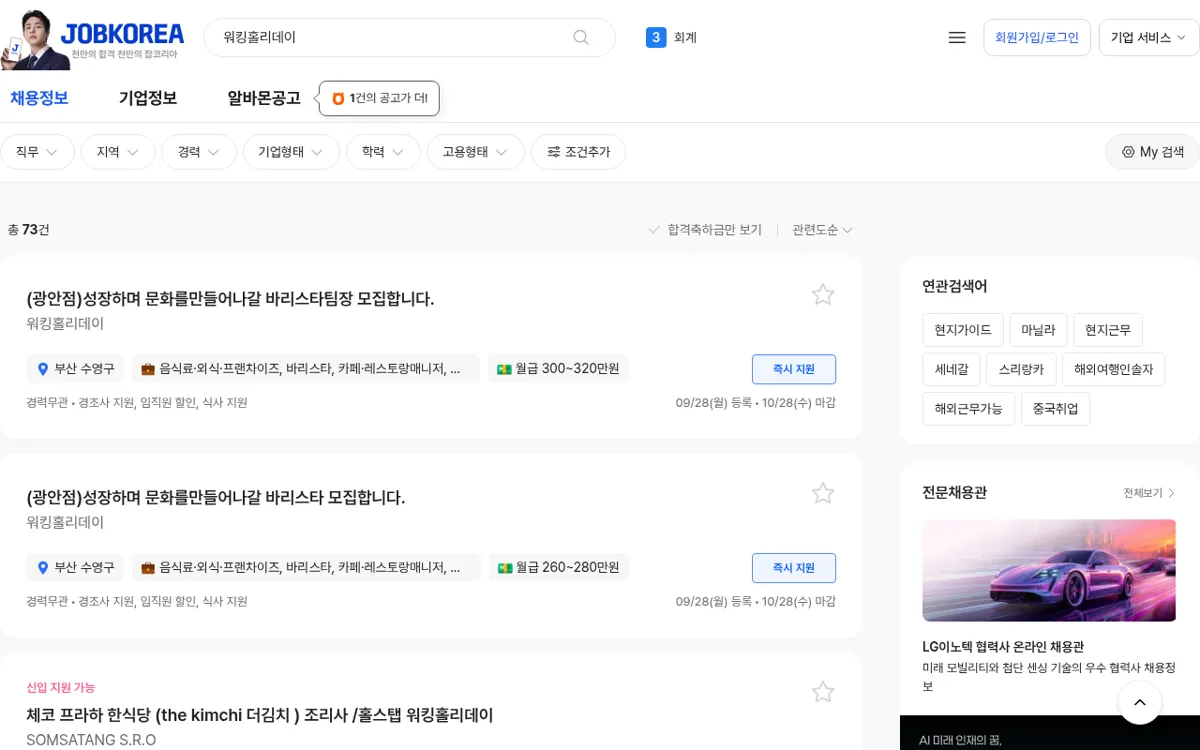Expand the 기업형태 filter dropdown
This screenshot has width=1200, height=750.
point(291,152)
